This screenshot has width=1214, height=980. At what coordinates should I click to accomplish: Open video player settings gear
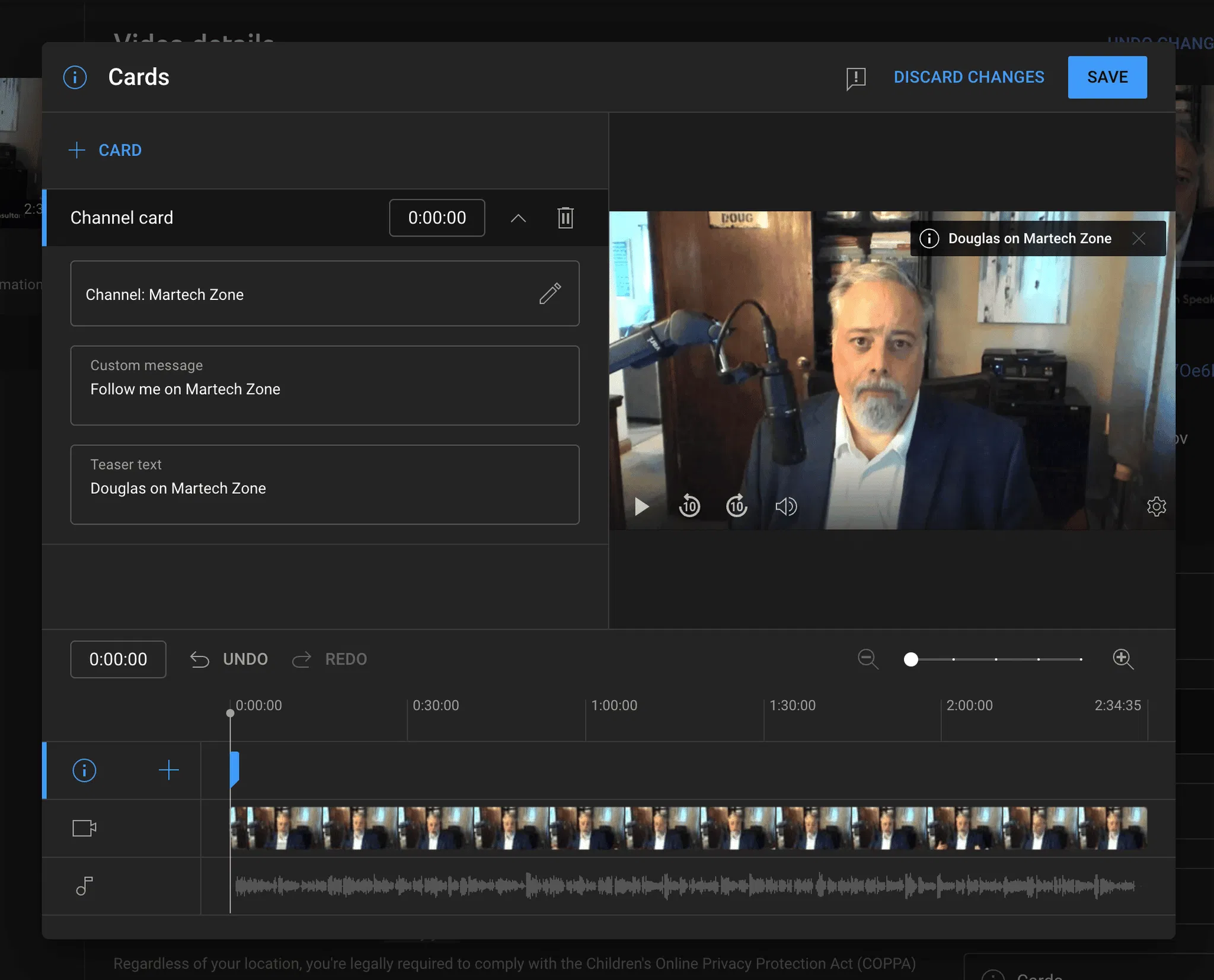[1156, 506]
